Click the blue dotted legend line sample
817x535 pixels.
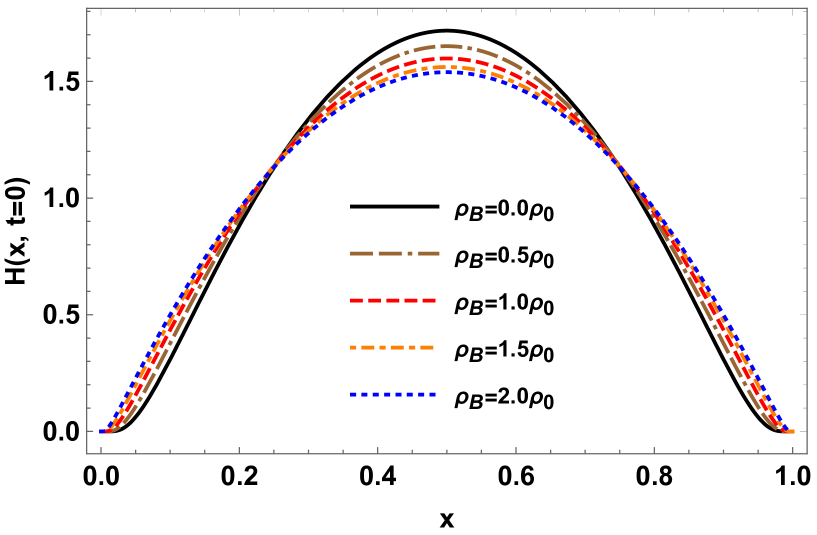tap(392, 395)
